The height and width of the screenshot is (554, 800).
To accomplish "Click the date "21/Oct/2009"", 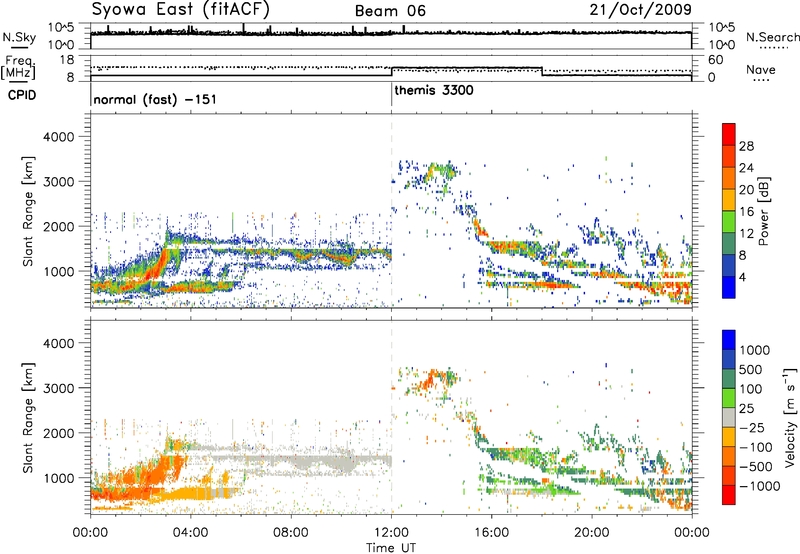I will click(641, 9).
